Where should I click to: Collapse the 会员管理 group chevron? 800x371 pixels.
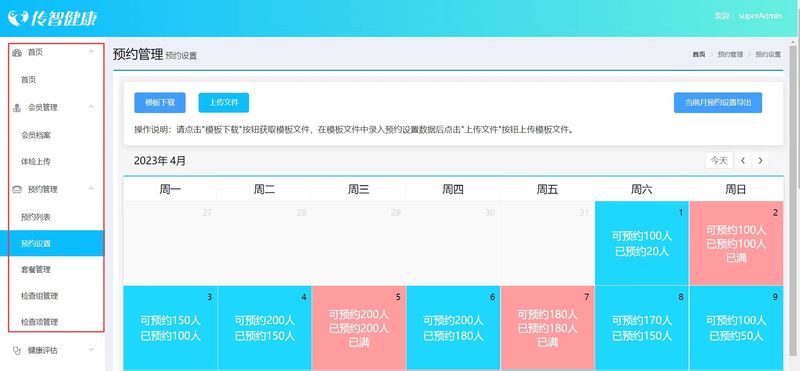(91, 107)
